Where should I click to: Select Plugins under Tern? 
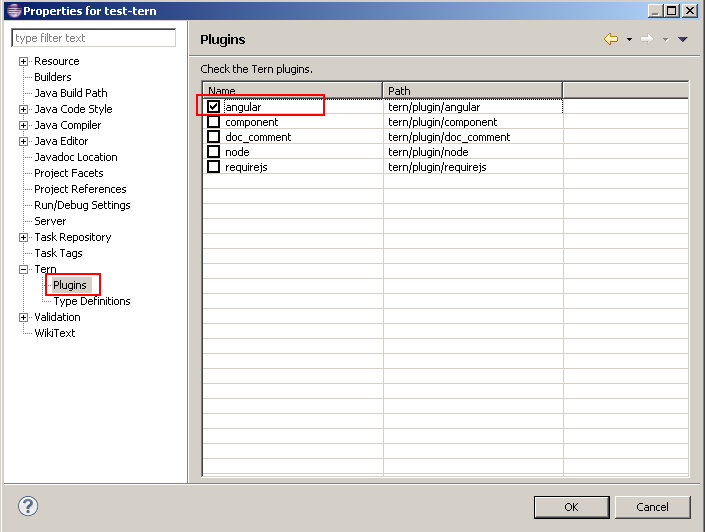pyautogui.click(x=70, y=285)
